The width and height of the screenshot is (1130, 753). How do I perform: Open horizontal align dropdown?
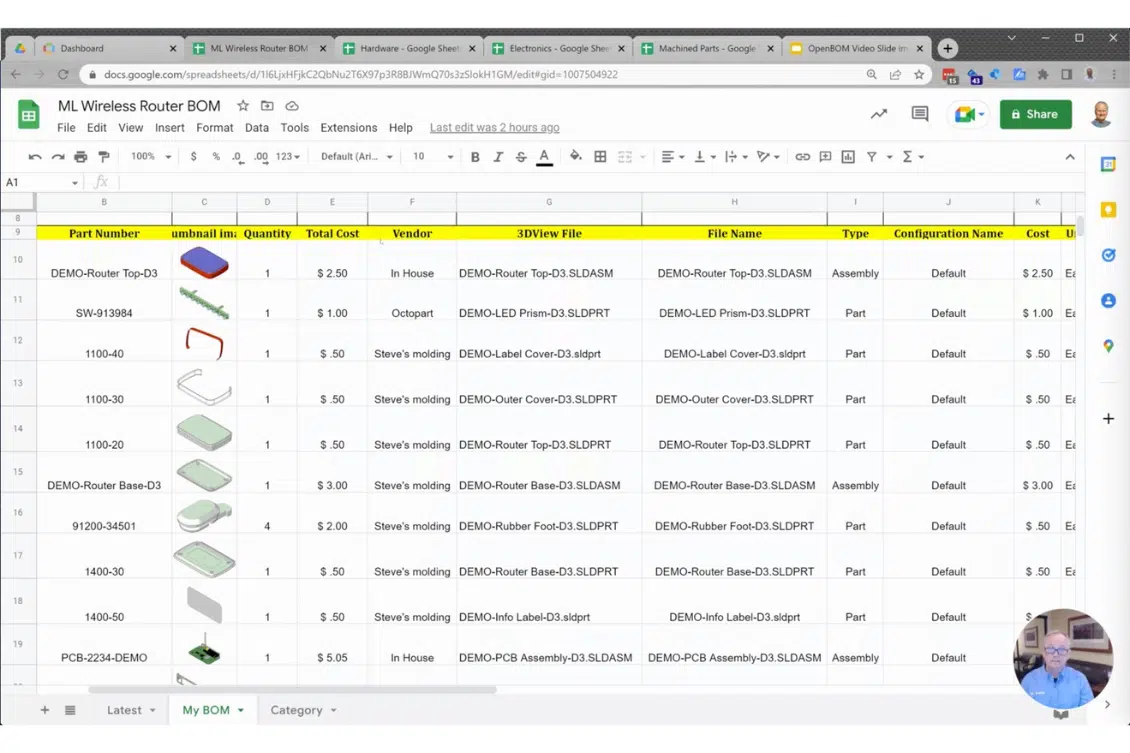(x=672, y=156)
